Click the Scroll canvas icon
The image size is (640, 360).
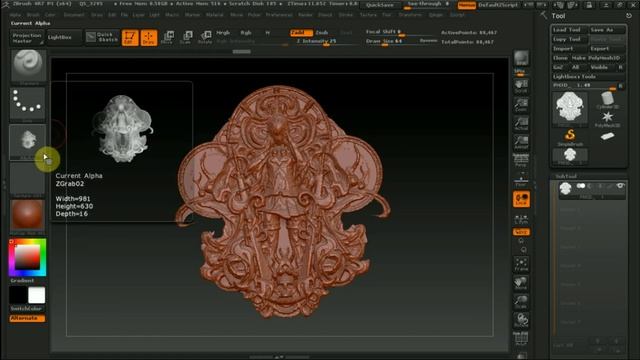point(521,86)
